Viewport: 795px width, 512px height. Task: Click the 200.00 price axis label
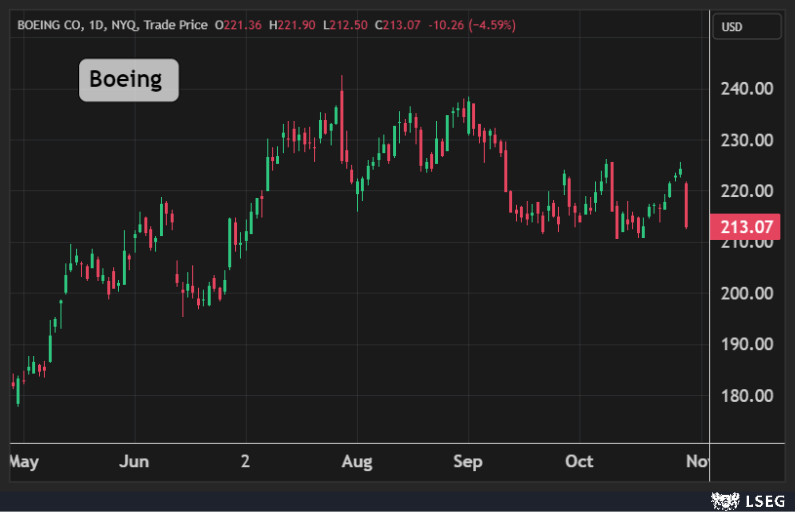[747, 293]
